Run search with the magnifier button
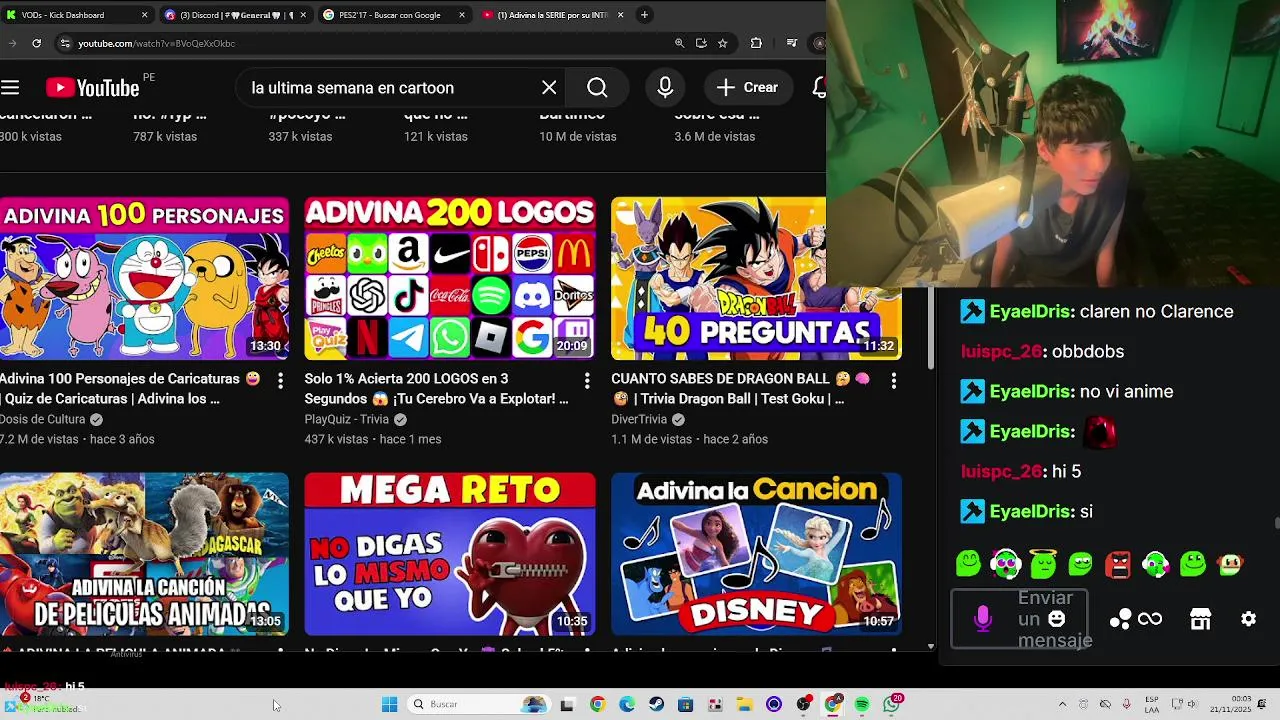The height and width of the screenshot is (720, 1280). pos(597,88)
